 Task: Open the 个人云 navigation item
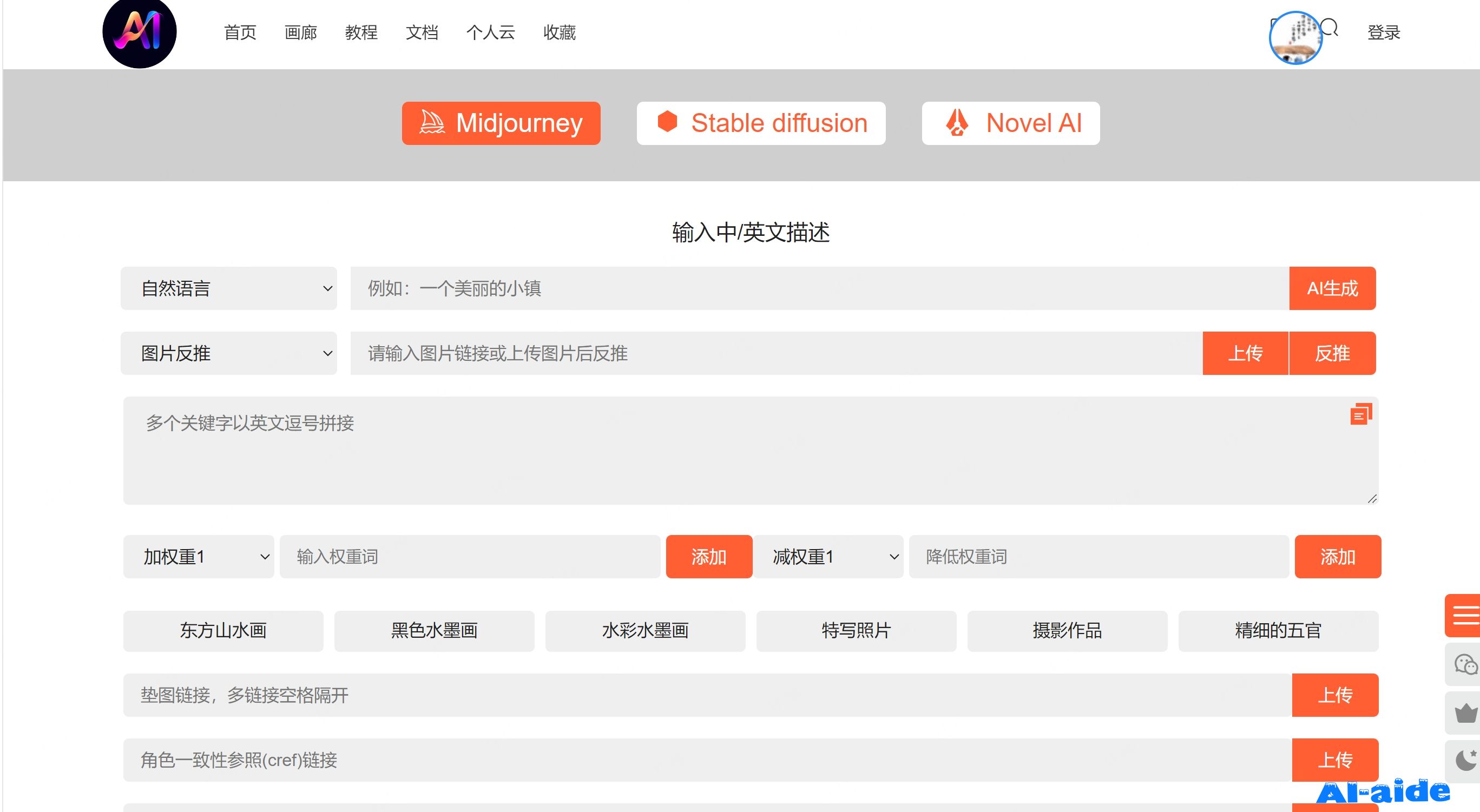coord(491,32)
